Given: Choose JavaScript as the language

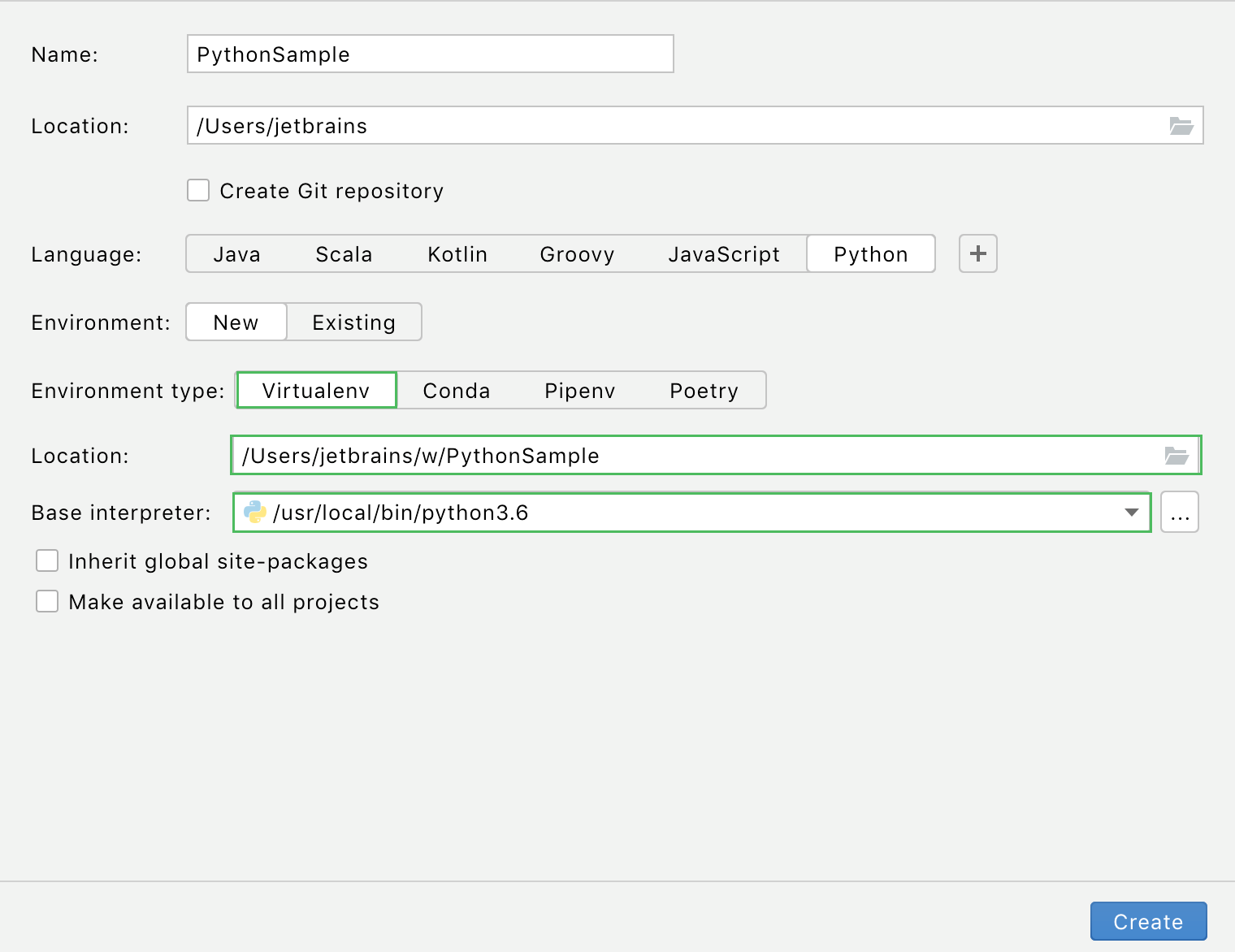Looking at the screenshot, I should (x=724, y=253).
